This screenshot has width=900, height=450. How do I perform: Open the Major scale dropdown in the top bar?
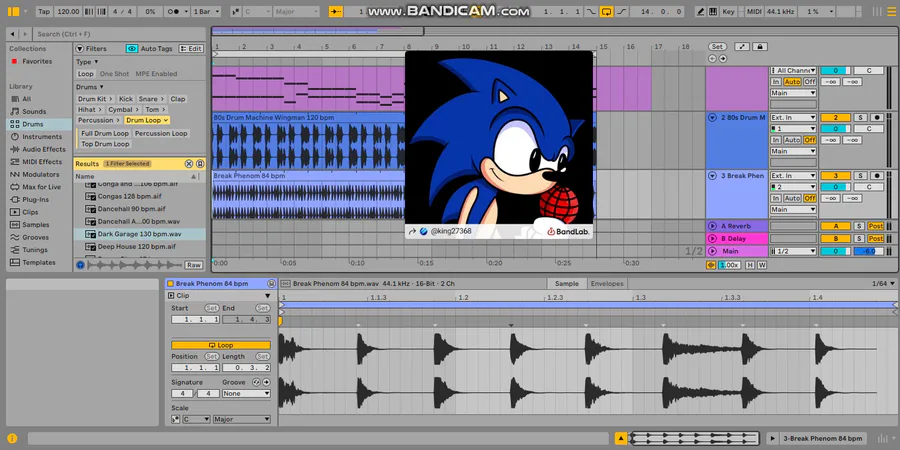296,11
